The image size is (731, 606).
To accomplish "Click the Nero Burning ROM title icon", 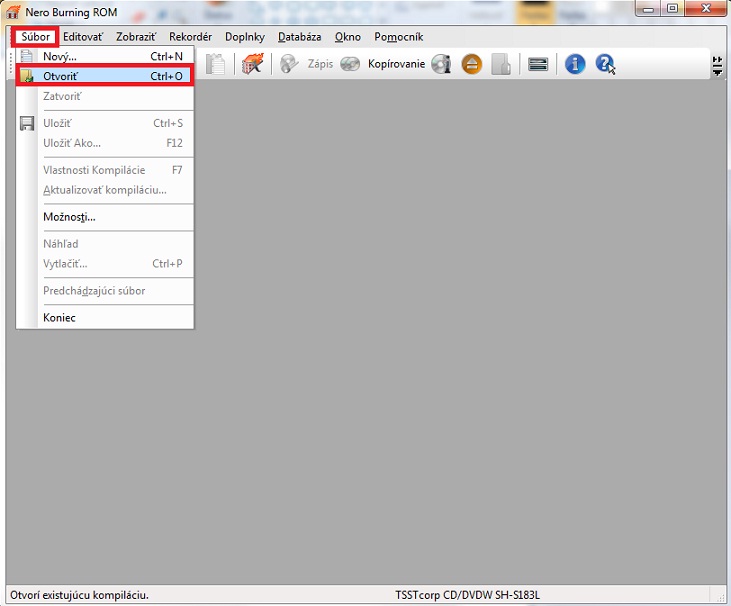I will click(13, 12).
